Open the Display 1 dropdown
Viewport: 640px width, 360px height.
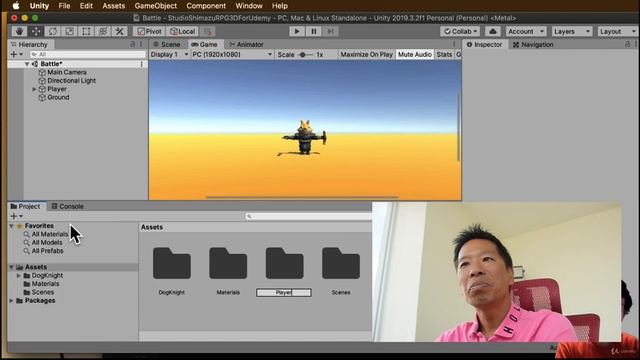(169, 54)
